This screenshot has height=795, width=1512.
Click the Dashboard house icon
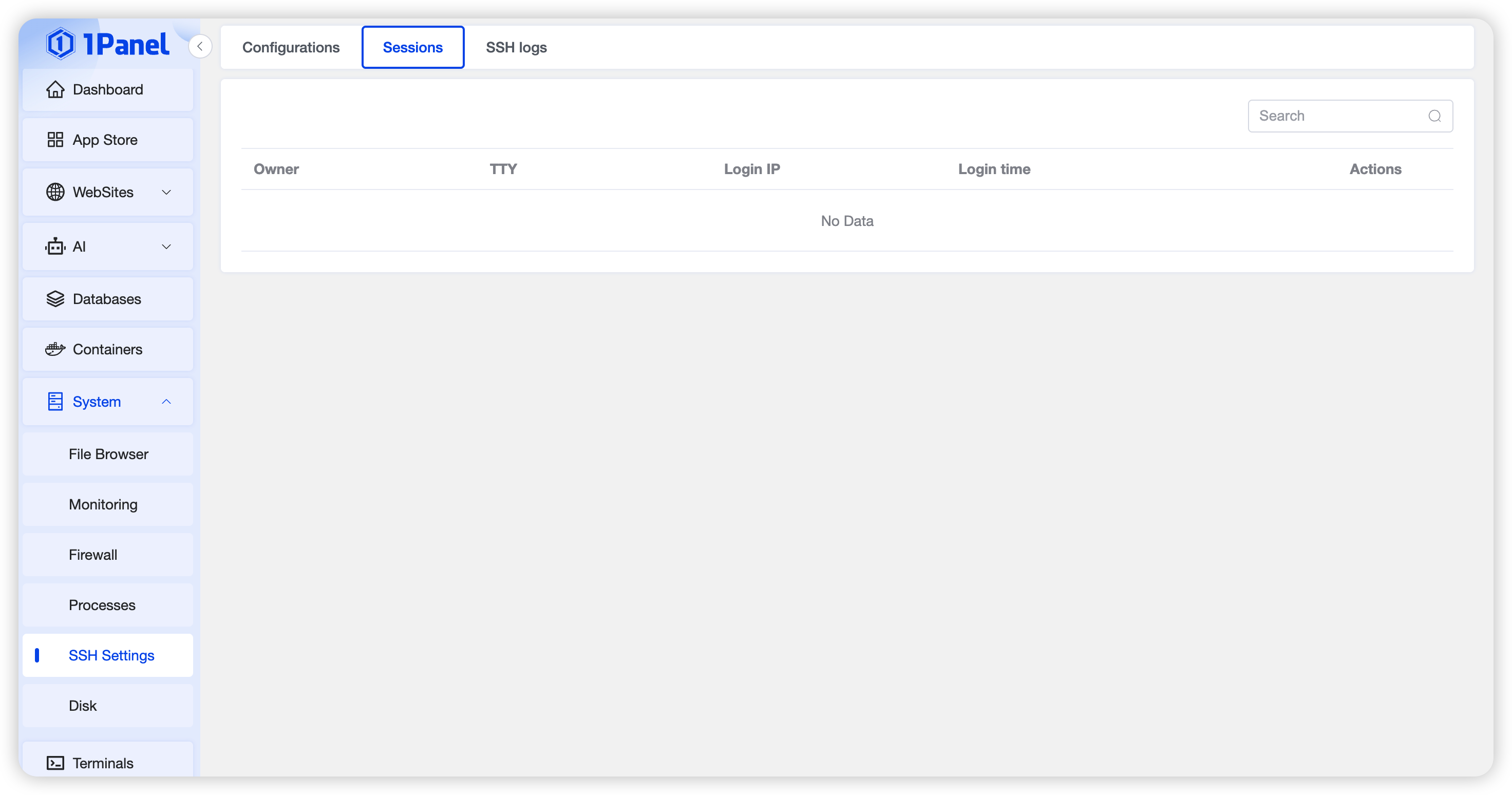pos(55,89)
